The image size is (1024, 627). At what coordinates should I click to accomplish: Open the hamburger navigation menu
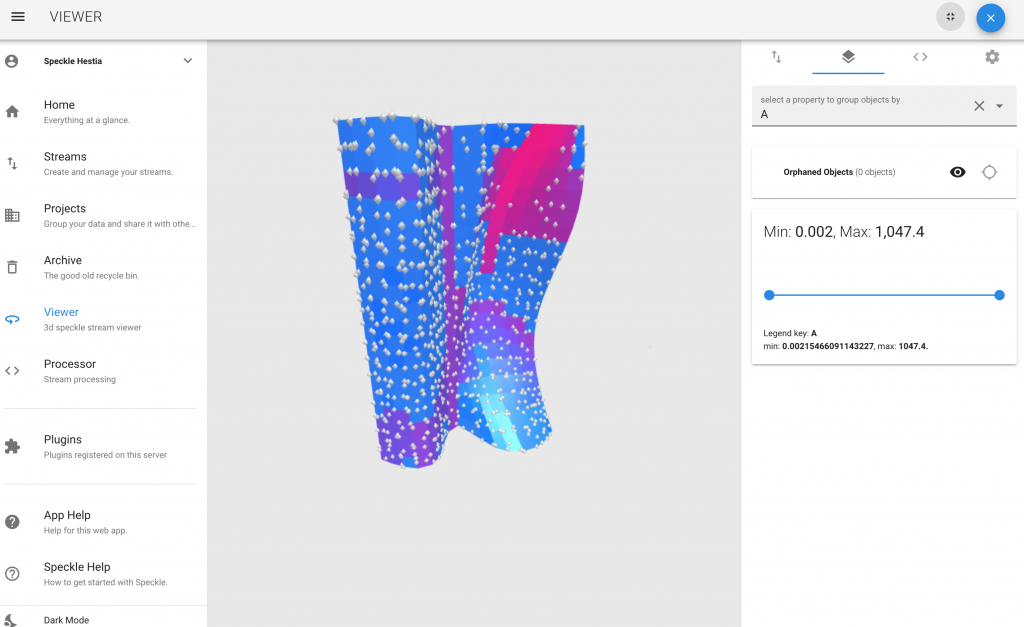click(x=18, y=17)
